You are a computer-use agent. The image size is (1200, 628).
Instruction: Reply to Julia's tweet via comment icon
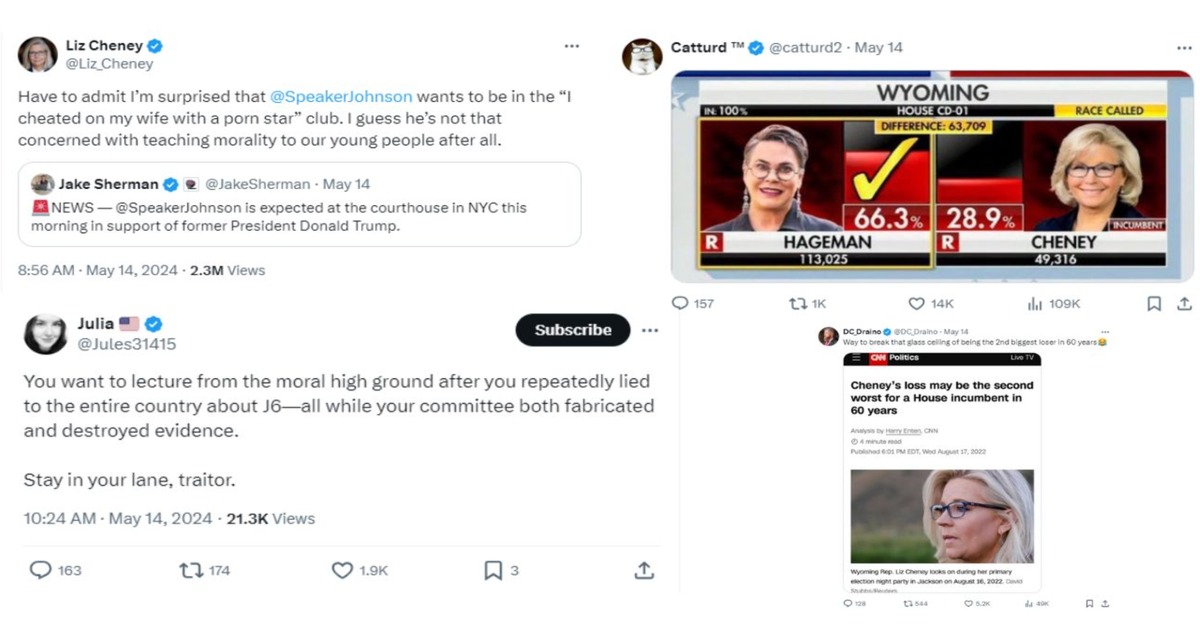(x=40, y=570)
